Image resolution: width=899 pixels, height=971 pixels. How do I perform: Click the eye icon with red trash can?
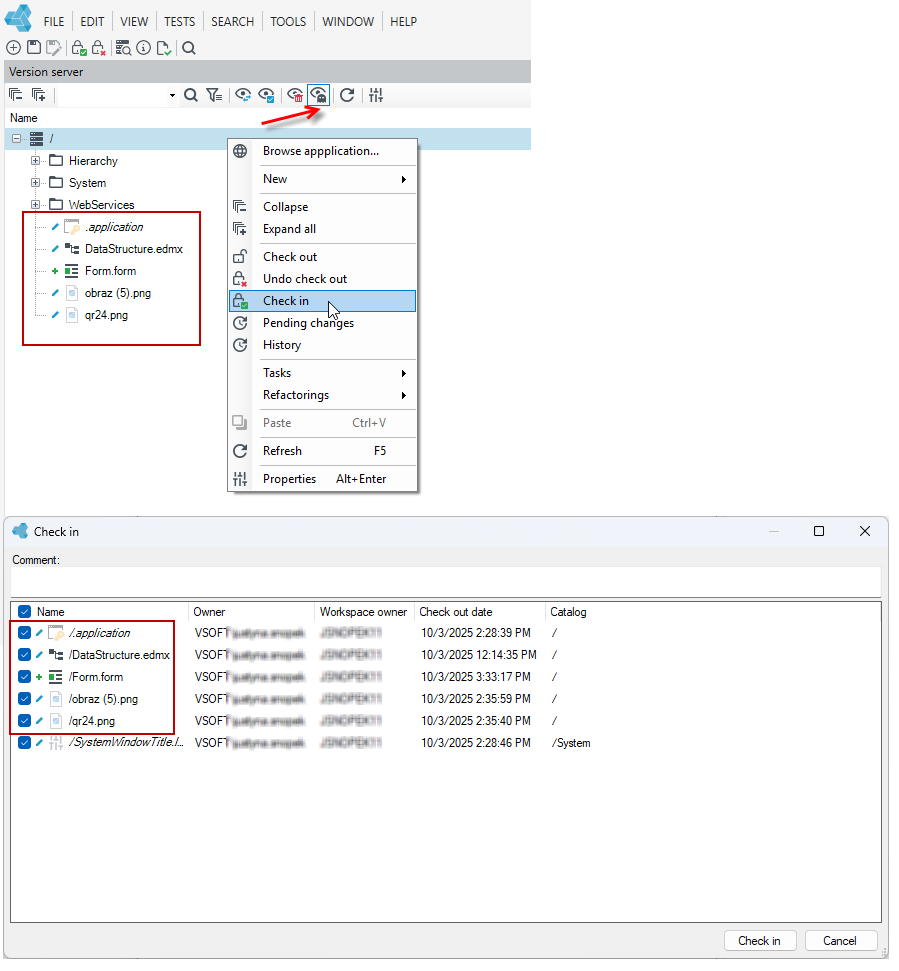[x=295, y=95]
